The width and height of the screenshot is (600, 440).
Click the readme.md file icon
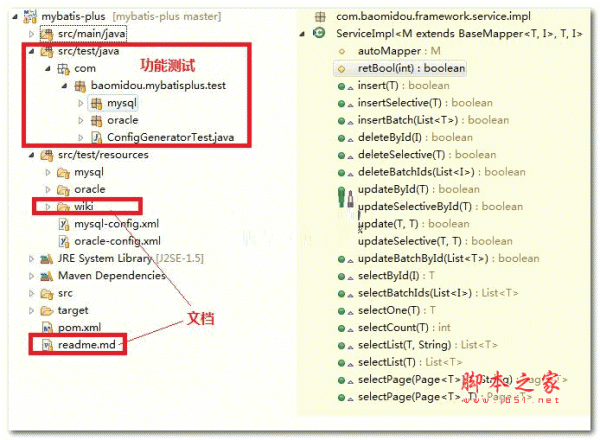[47, 345]
